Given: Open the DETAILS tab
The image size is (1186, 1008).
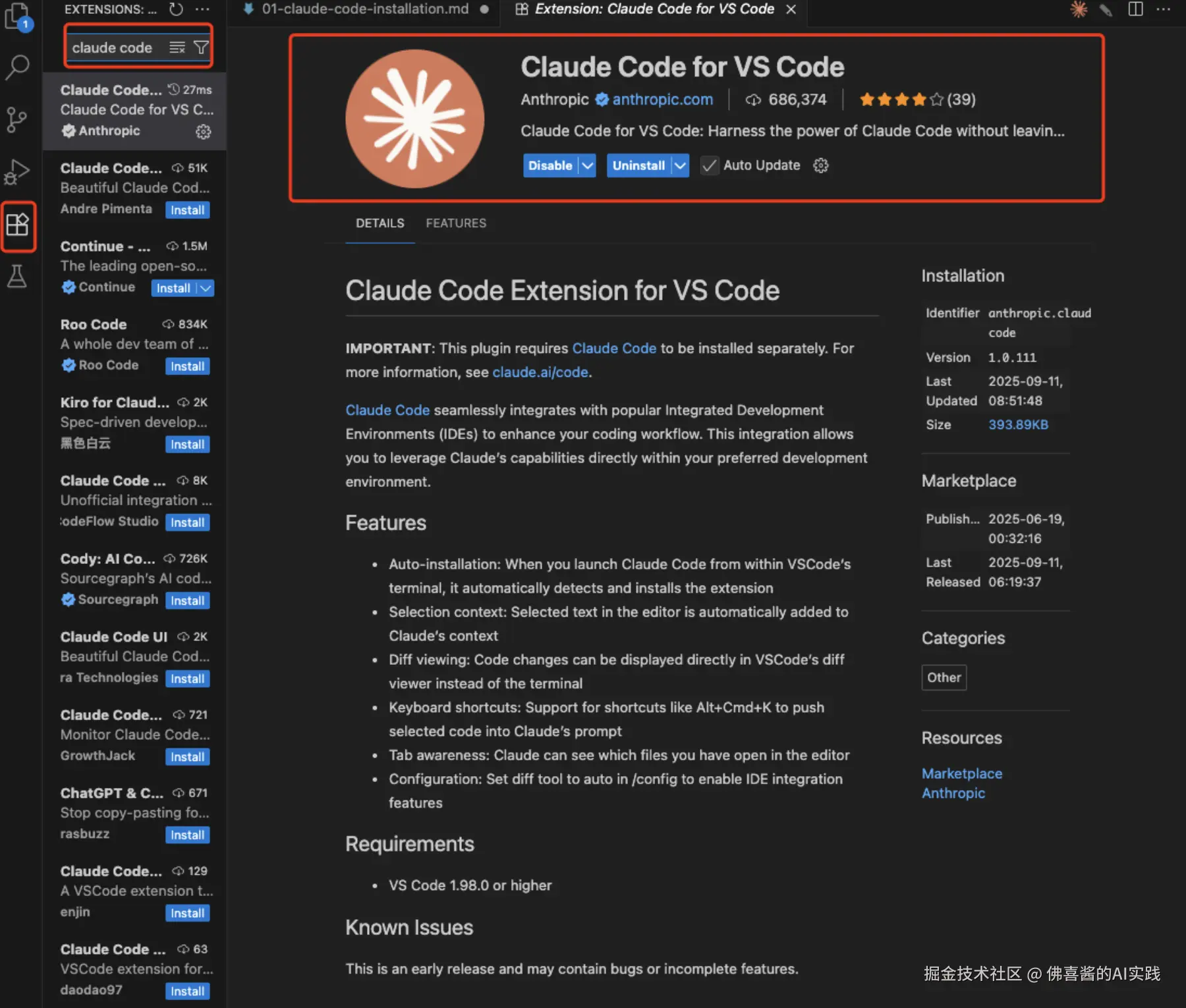Looking at the screenshot, I should (x=380, y=223).
